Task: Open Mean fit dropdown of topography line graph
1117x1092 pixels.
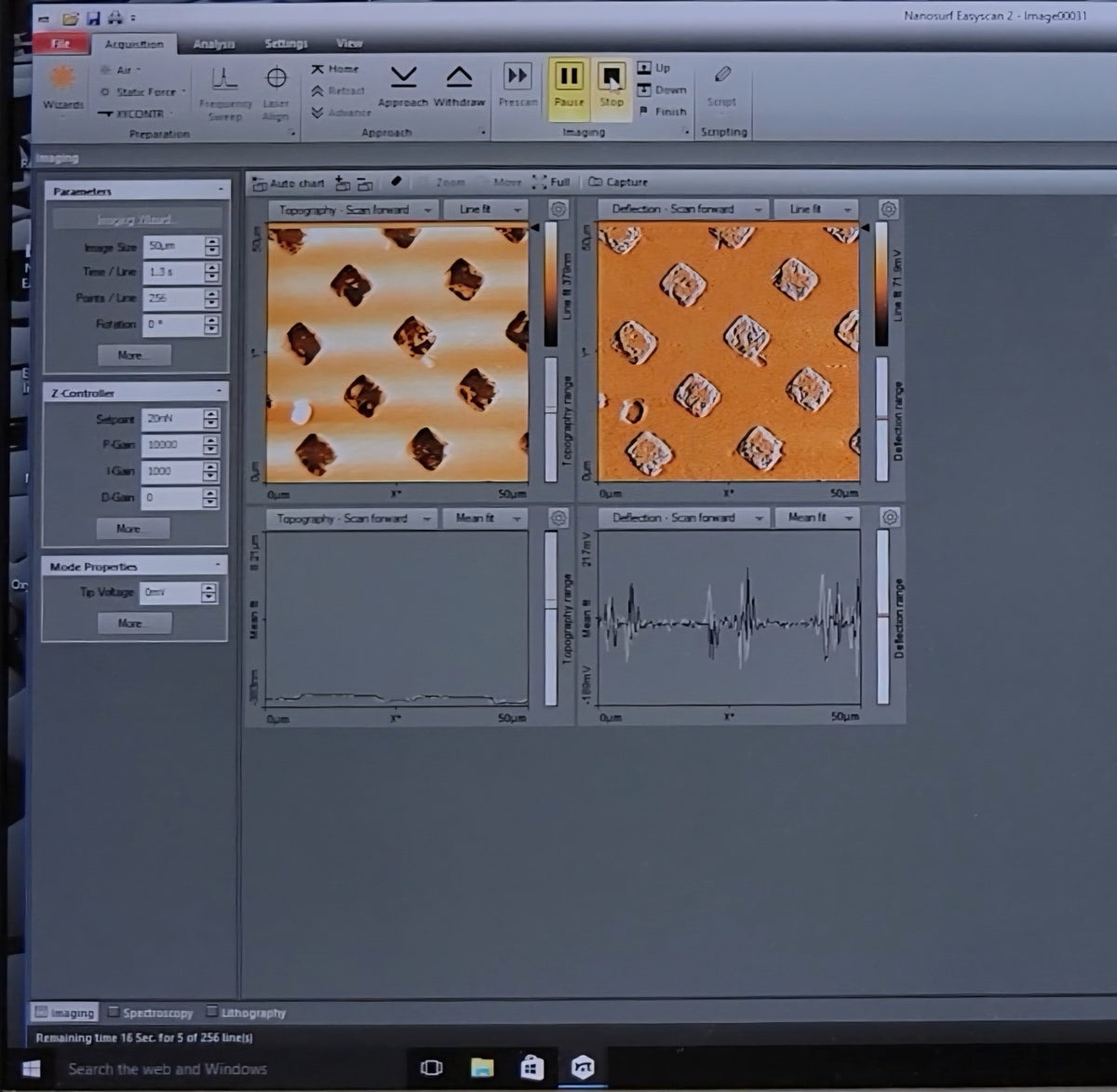Action: pos(484,518)
